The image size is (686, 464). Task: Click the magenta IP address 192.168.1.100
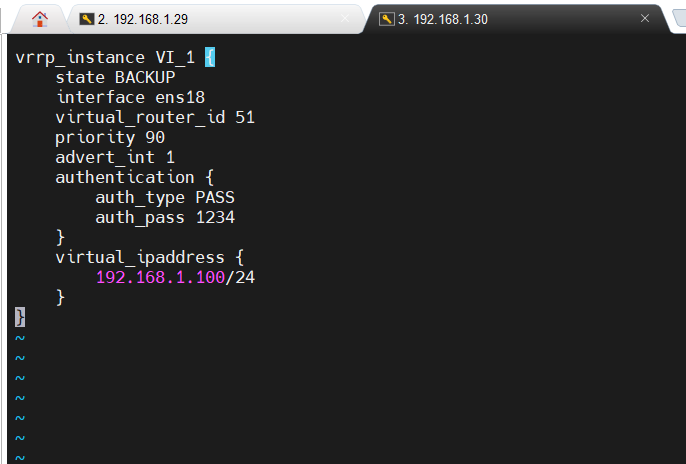(x=160, y=277)
